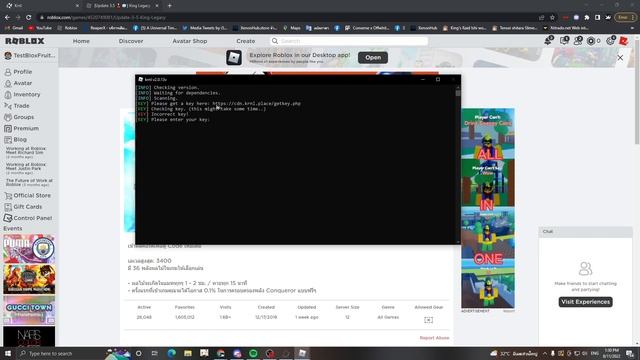Open the taskbar clock and date

pos(611,353)
